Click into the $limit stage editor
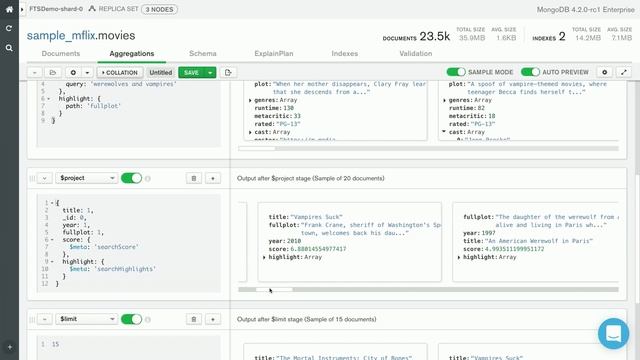 [x=129, y=347]
